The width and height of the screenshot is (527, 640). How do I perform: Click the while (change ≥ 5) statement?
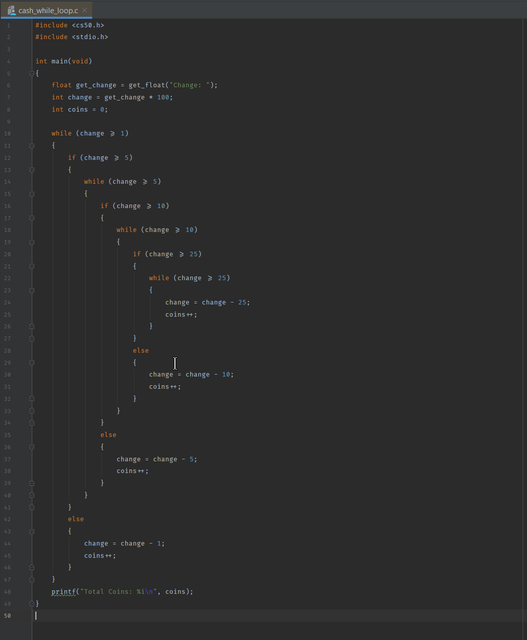(122, 182)
